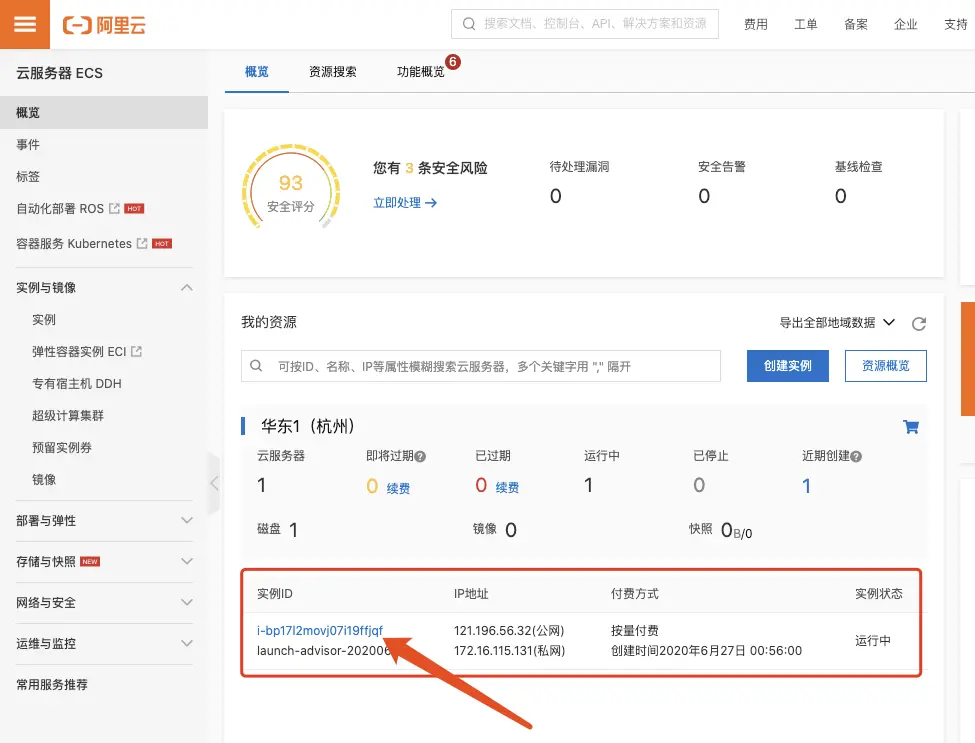This screenshot has width=975, height=743.
Task: Open the 备案 top menu
Action: (856, 24)
